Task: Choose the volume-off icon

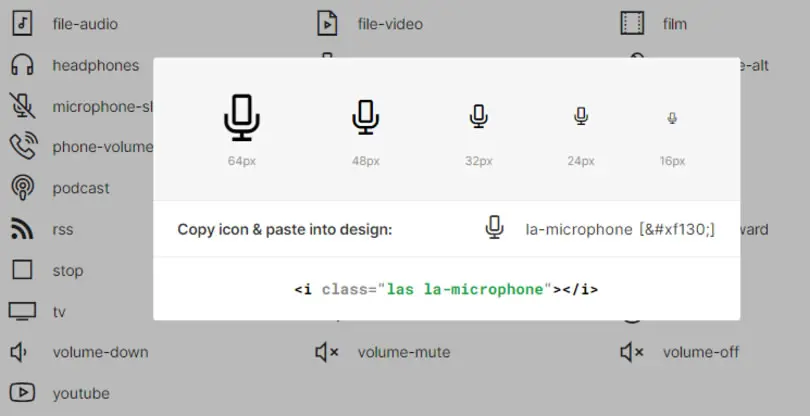Action: coord(632,352)
